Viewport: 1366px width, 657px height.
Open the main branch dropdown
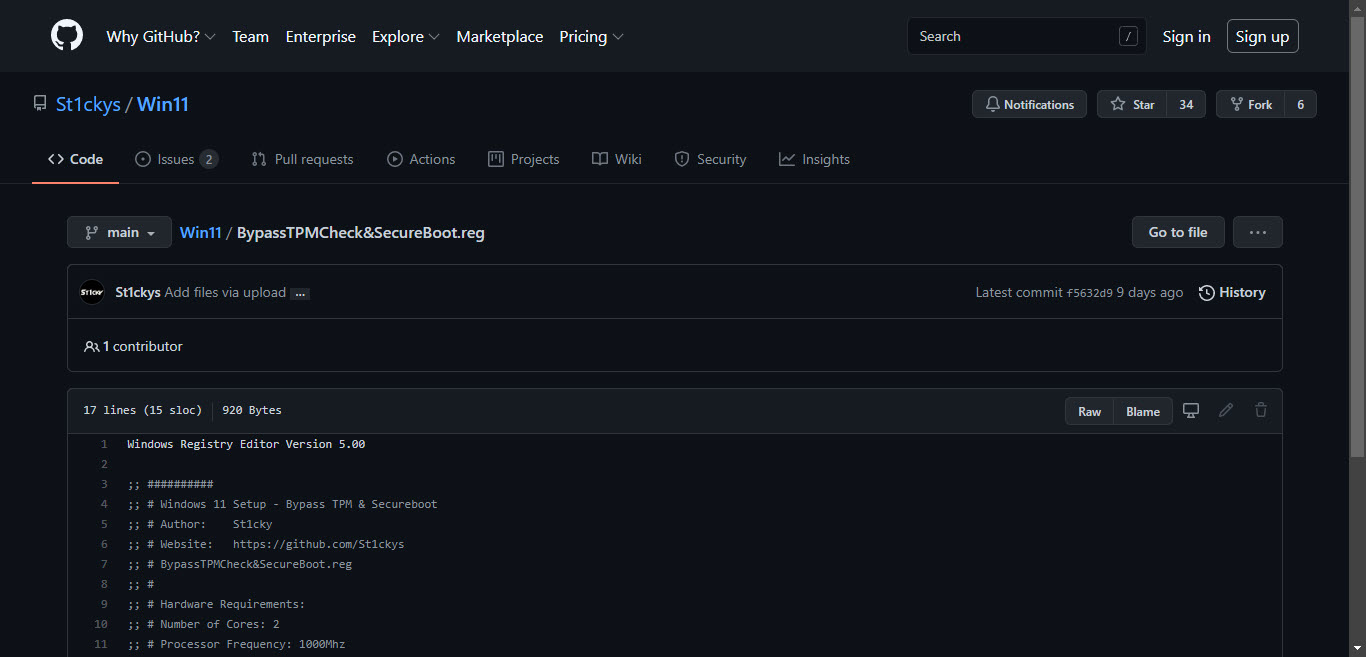pos(119,232)
